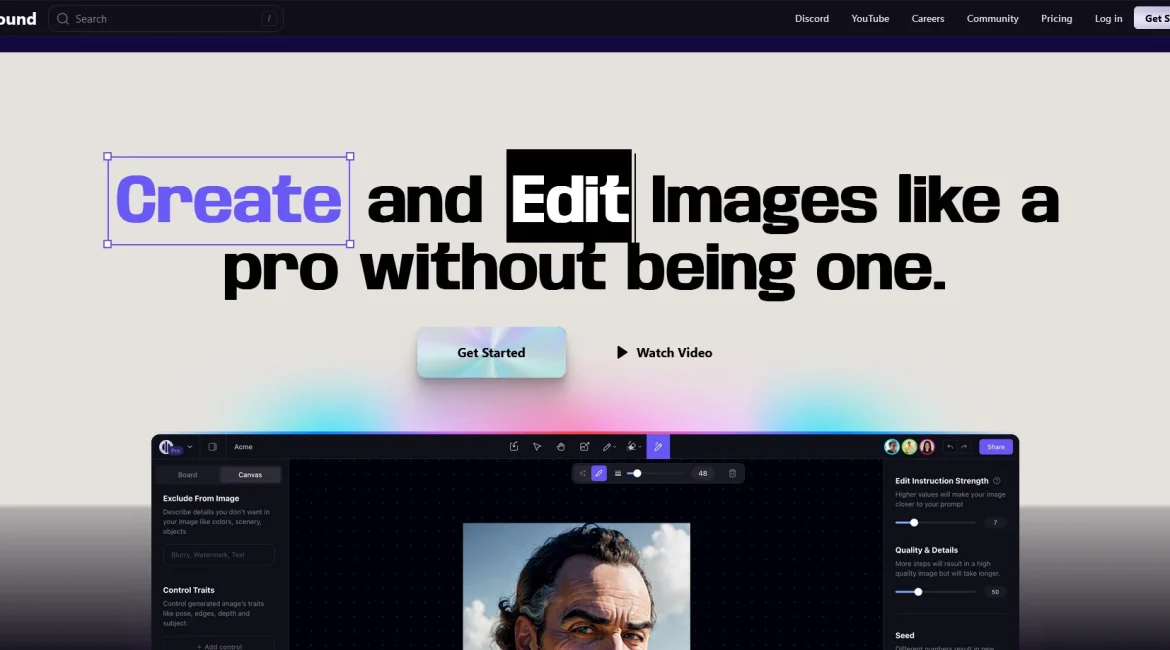Open the Pricing page
The image size is (1170, 650).
click(1057, 19)
